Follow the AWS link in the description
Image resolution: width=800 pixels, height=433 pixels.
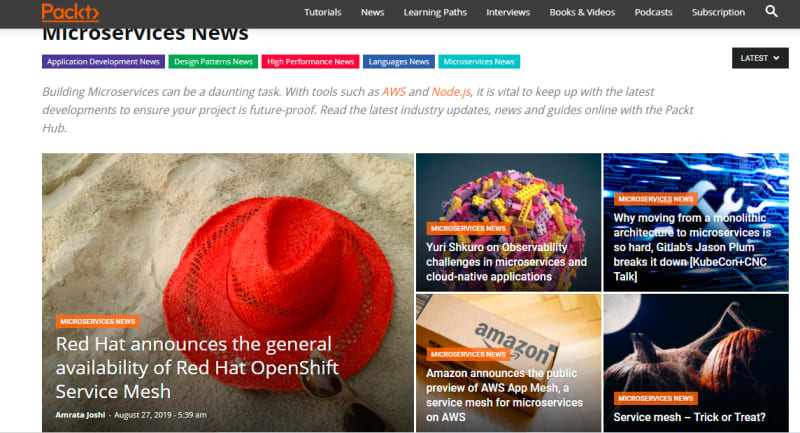point(393,92)
